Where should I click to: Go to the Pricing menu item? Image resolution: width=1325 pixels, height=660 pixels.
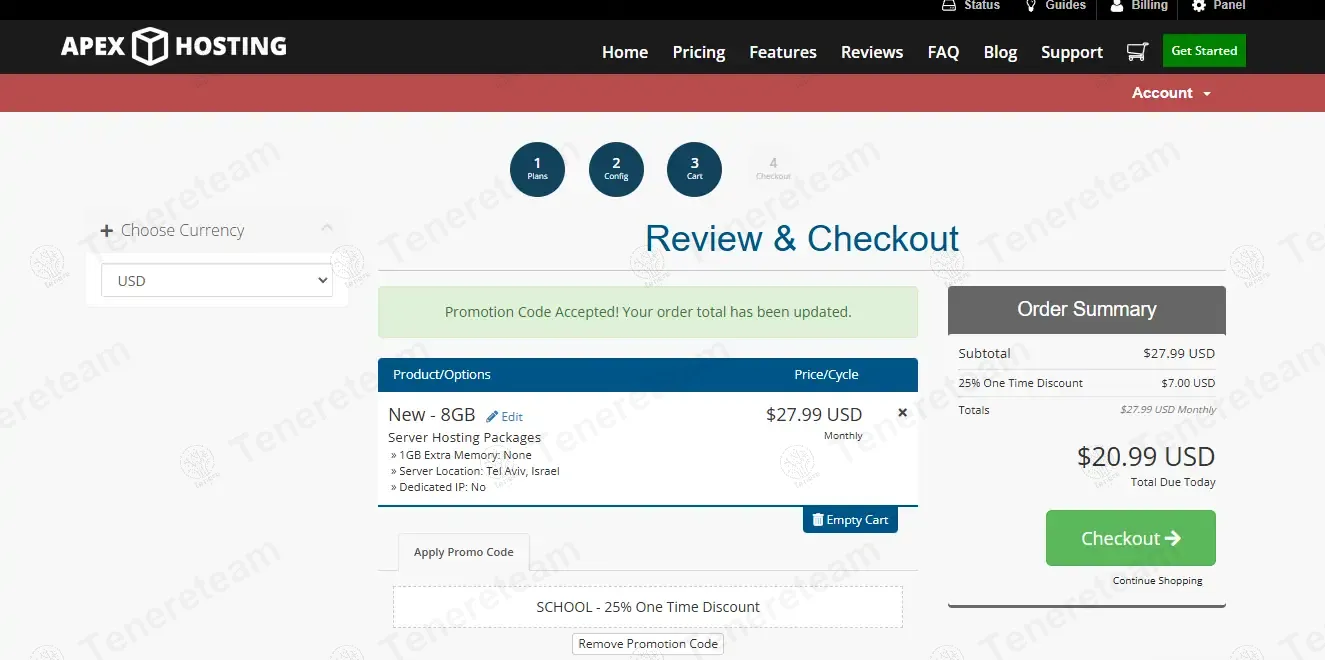[x=698, y=52]
